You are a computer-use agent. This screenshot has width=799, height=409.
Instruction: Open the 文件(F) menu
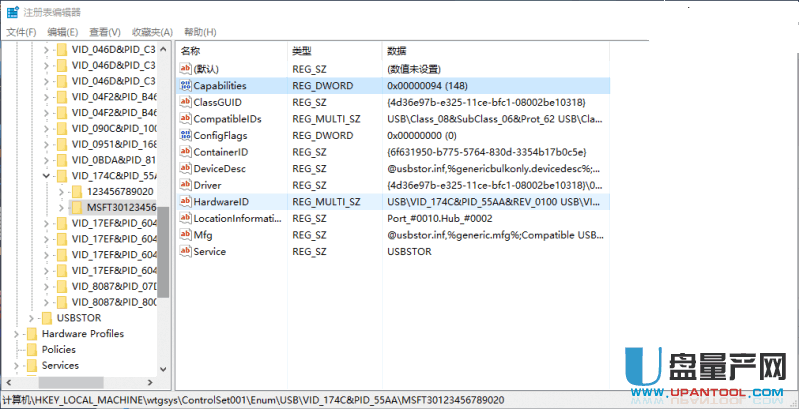click(21, 32)
